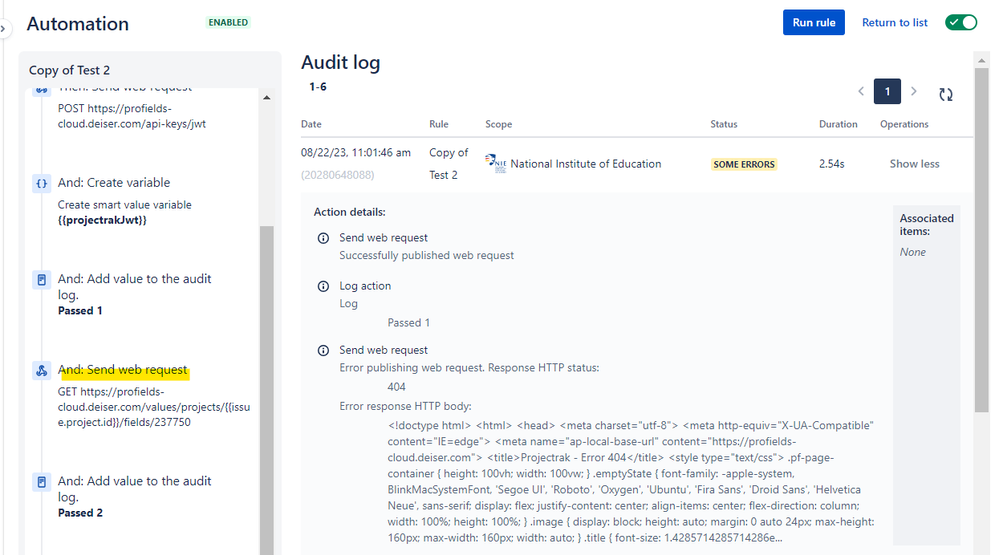Image resolution: width=999 pixels, height=555 pixels.
Task: Select the Create variable braces icon
Action: [x=41, y=184]
